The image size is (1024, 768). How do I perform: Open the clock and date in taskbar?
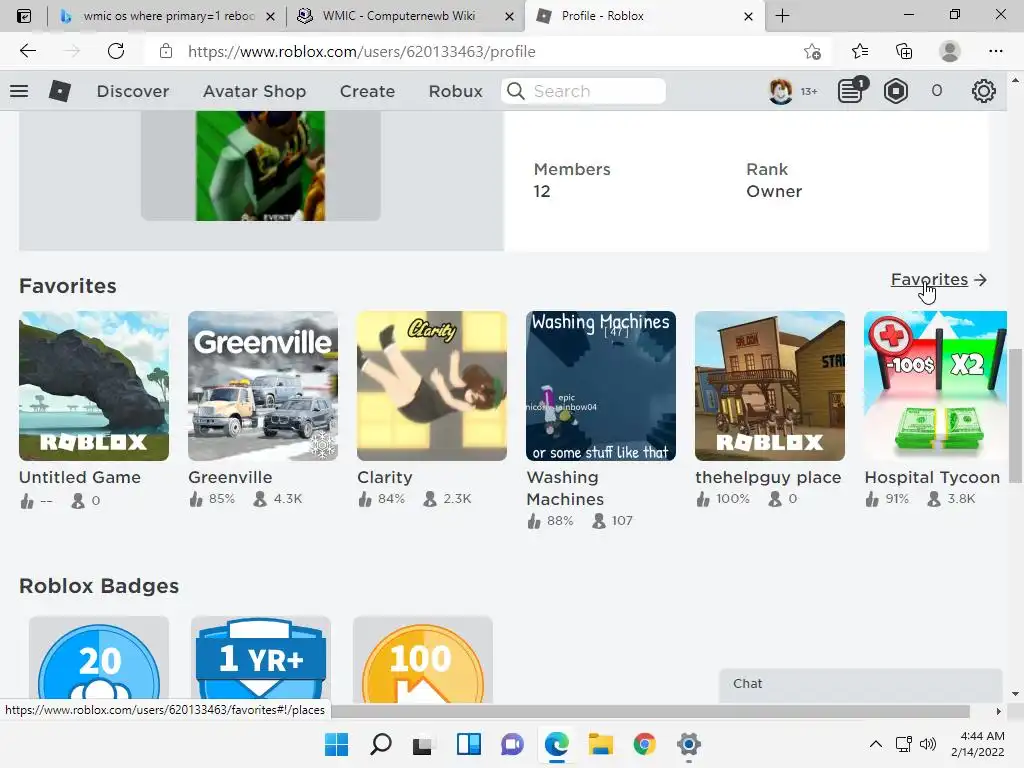click(x=977, y=744)
